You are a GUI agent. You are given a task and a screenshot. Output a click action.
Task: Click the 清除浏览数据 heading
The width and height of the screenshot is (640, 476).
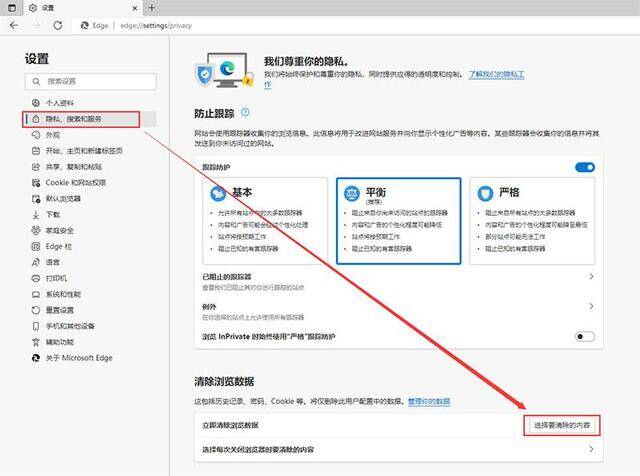click(224, 381)
